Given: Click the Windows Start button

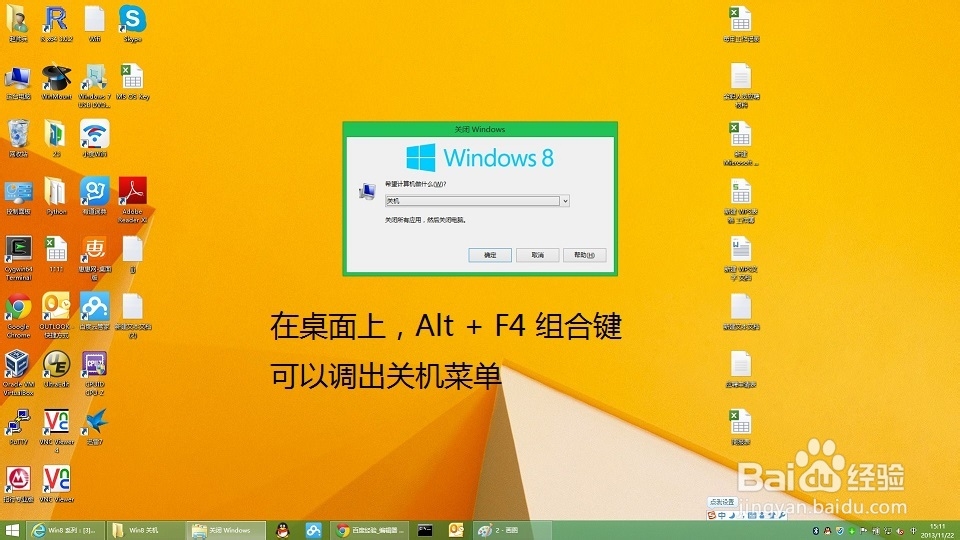Looking at the screenshot, I should click(x=12, y=530).
